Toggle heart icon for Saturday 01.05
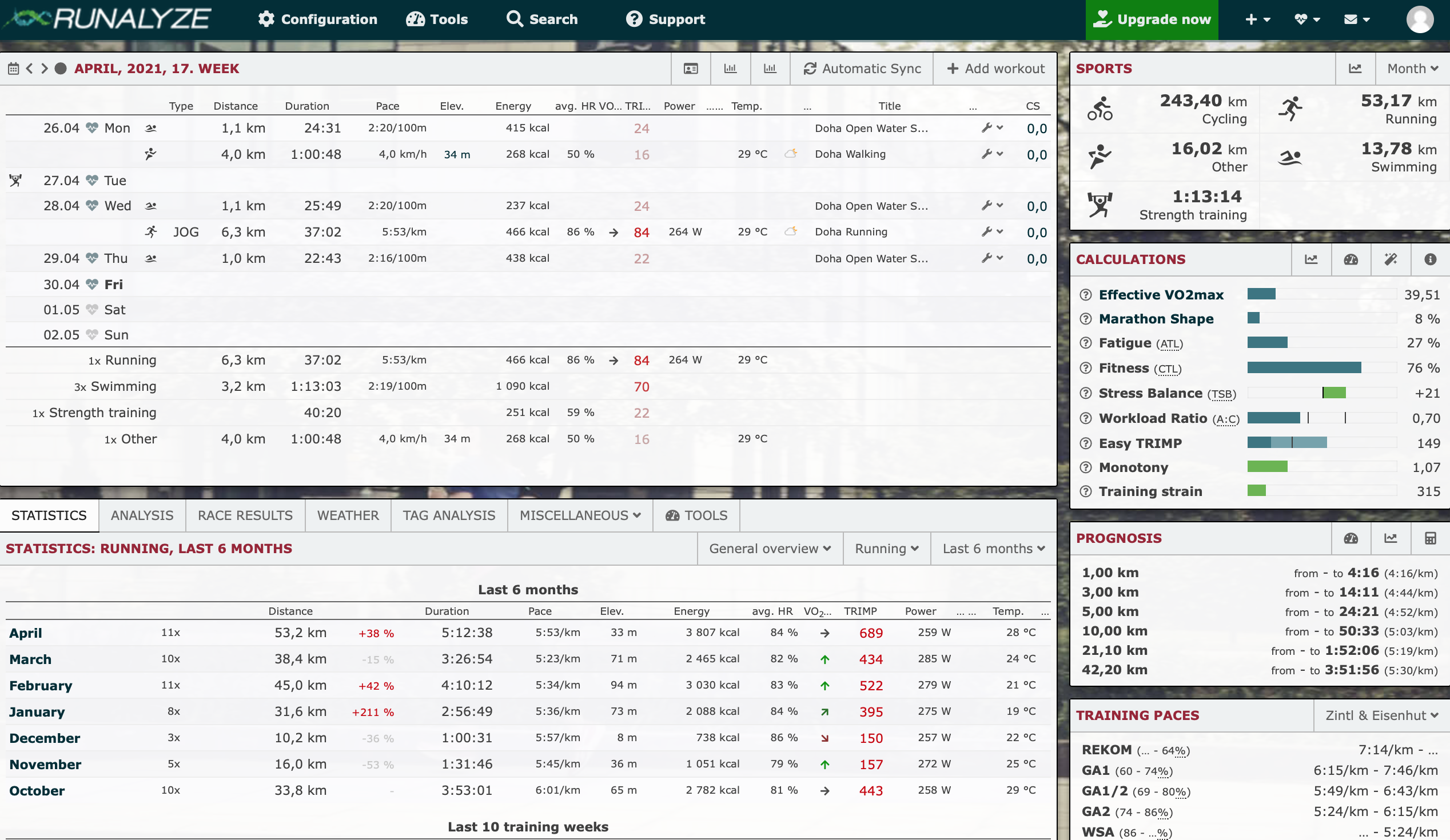The width and height of the screenshot is (1450, 840). pos(91,310)
